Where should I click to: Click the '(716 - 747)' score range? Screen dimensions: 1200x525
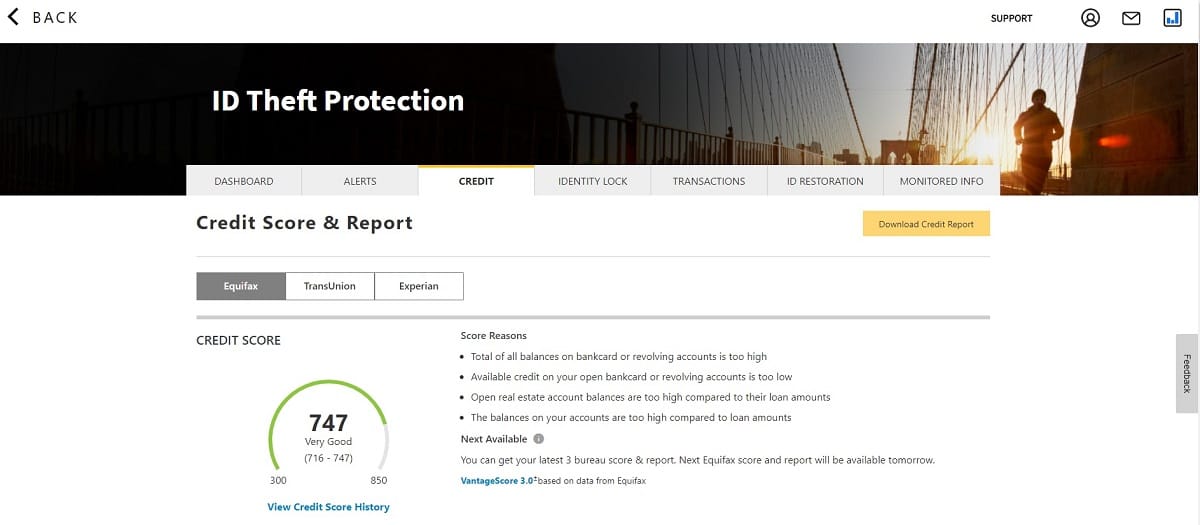pyautogui.click(x=328, y=458)
